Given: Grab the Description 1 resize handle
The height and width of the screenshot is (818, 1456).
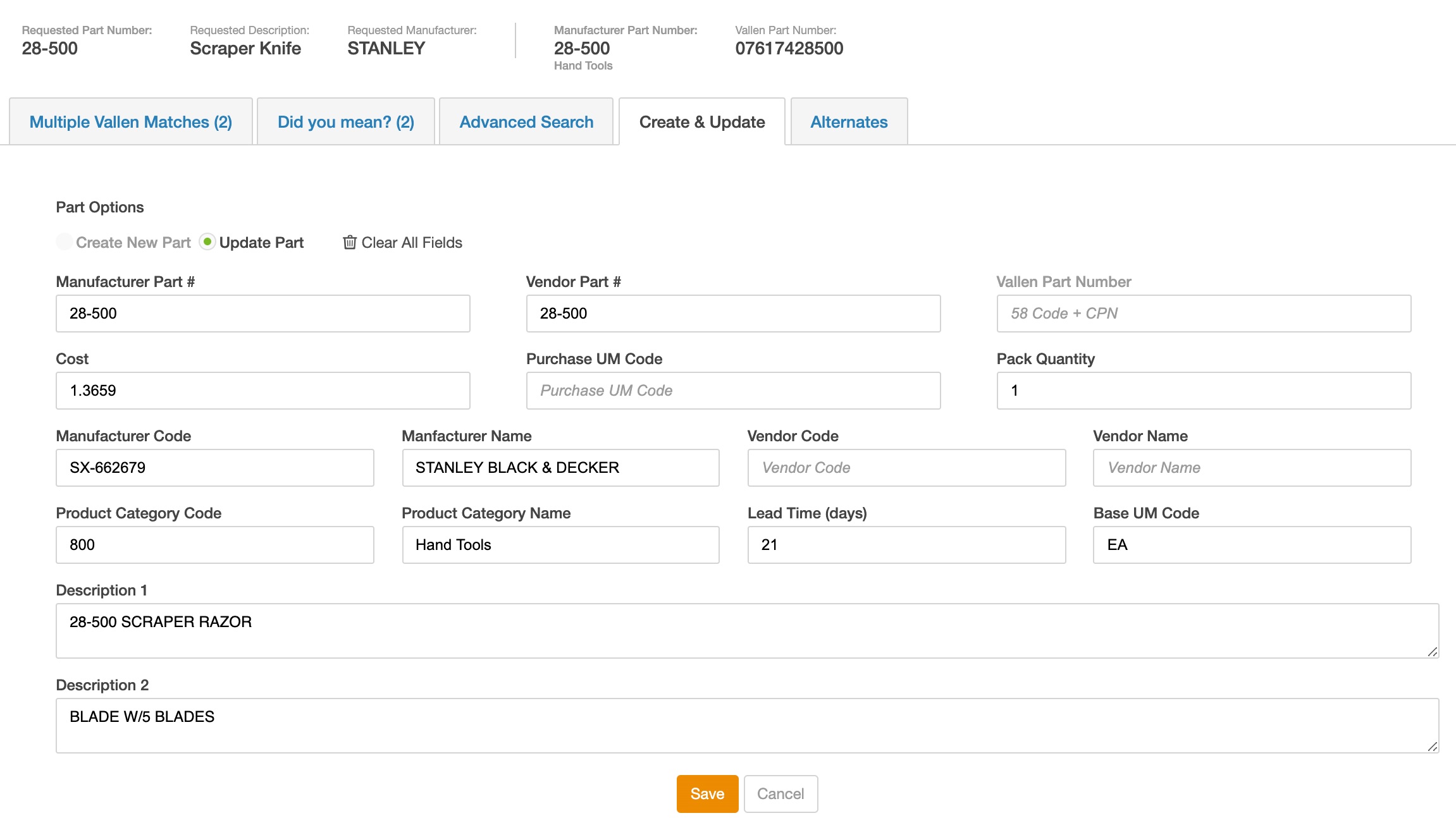Looking at the screenshot, I should (x=1433, y=652).
